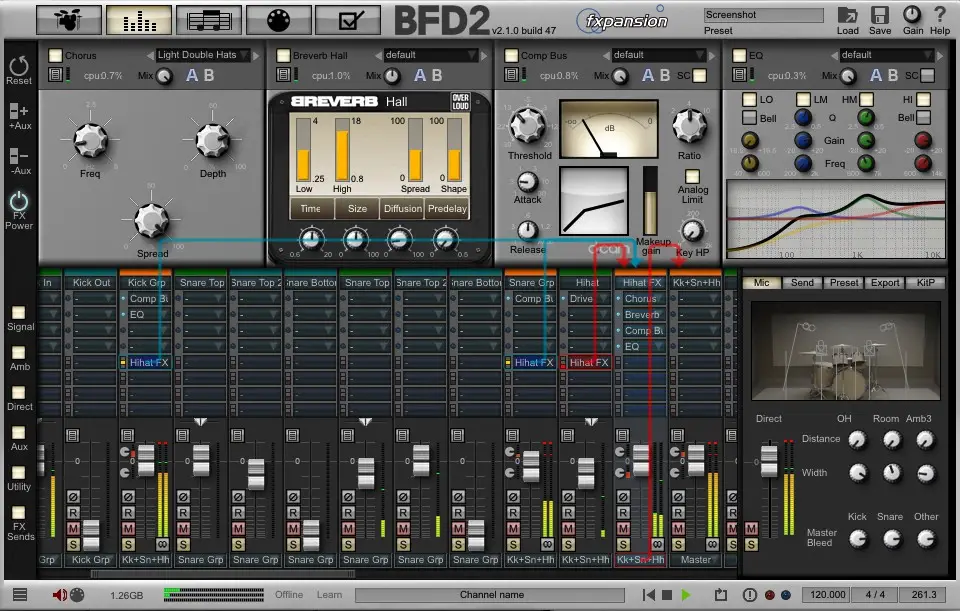Click the Diffusion button in Breverb
Viewport: 960px width, 611px height.
click(402, 209)
